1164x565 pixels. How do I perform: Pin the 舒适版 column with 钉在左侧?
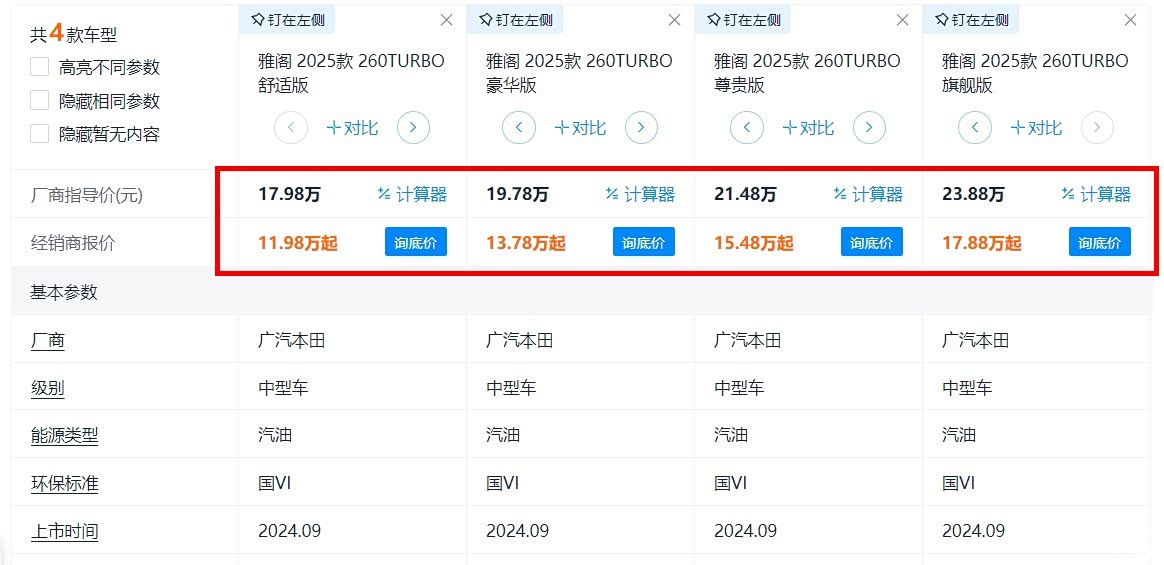tap(288, 19)
